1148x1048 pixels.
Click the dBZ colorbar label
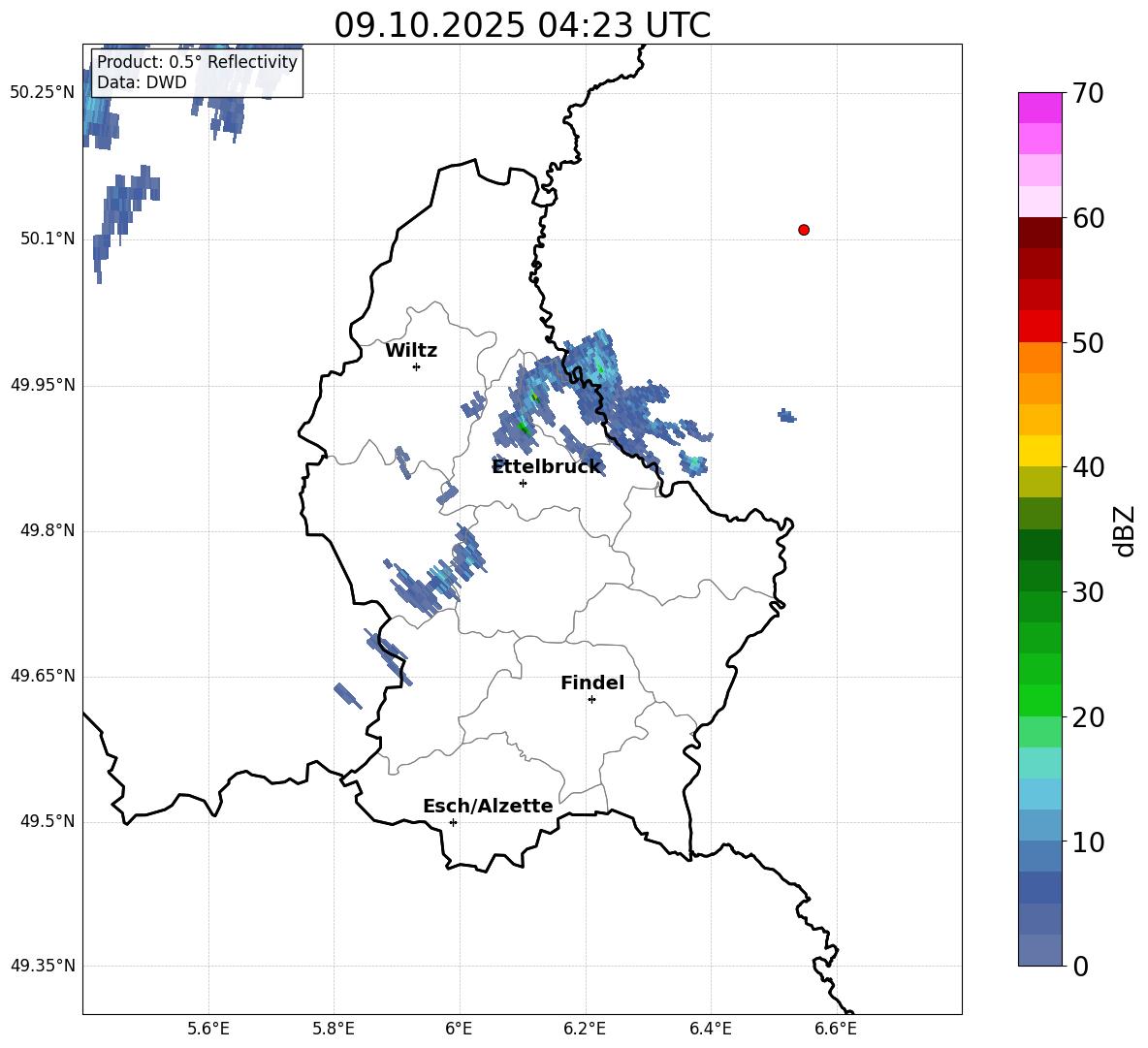point(1126,530)
